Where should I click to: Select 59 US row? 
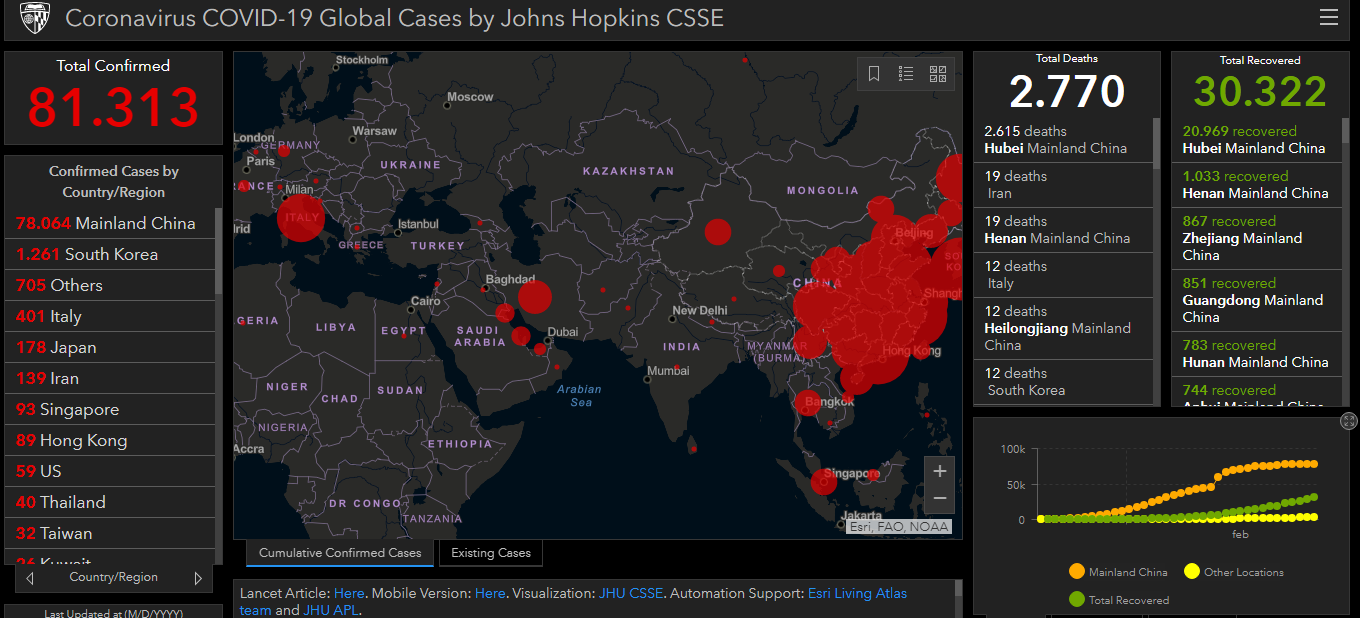pos(110,471)
